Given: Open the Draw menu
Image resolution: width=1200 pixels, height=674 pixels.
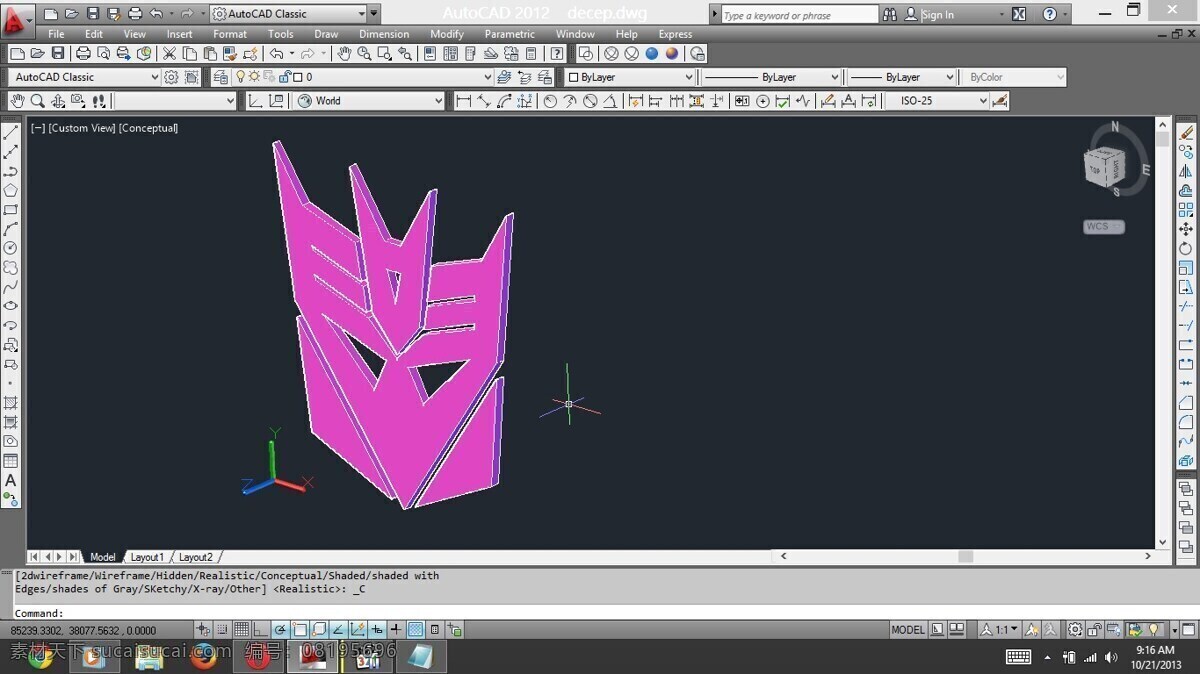Looking at the screenshot, I should [x=326, y=34].
